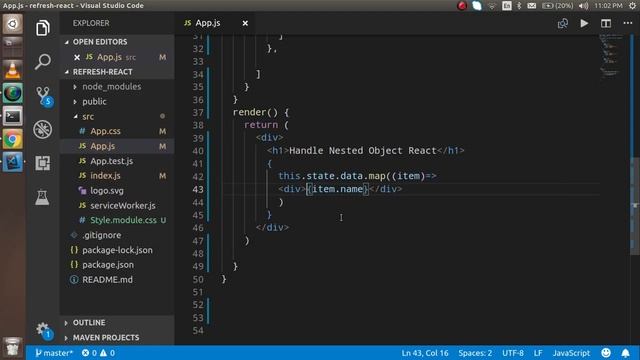Viewport: 640px width, 360px height.
Task: Close the App.js editor tab
Action: 245,23
